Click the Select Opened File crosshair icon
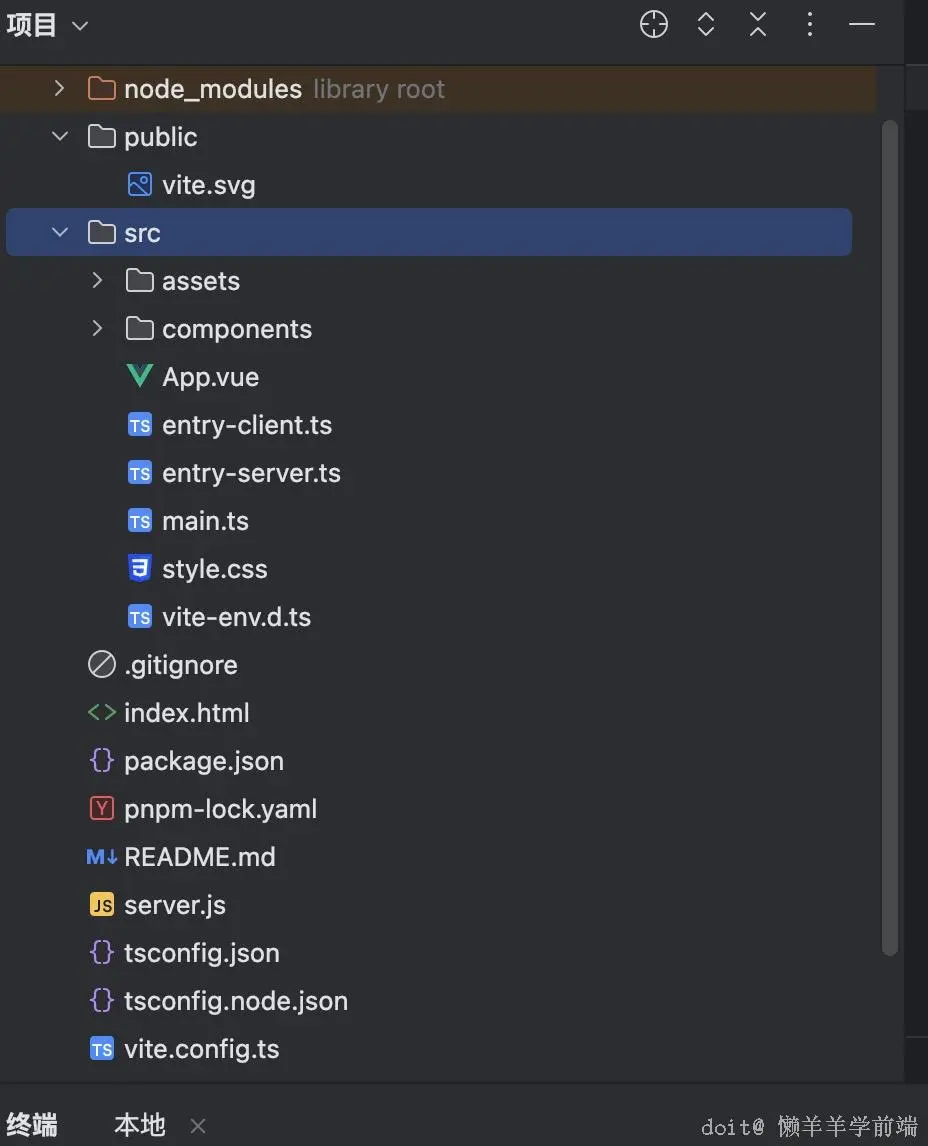 654,25
